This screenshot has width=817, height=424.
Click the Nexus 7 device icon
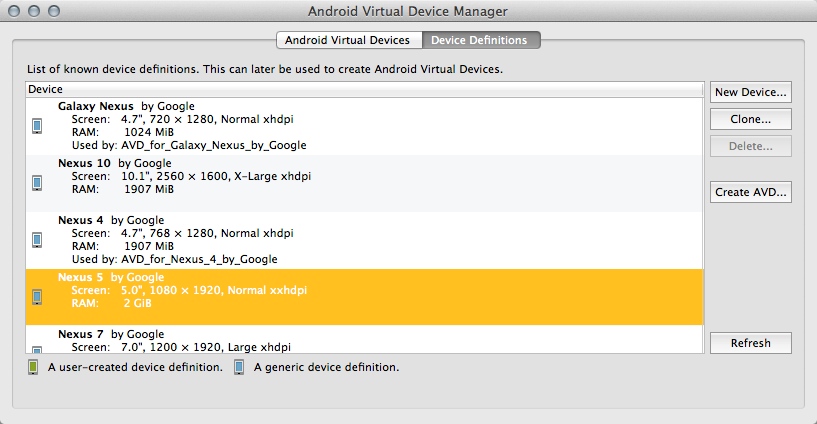(37, 348)
